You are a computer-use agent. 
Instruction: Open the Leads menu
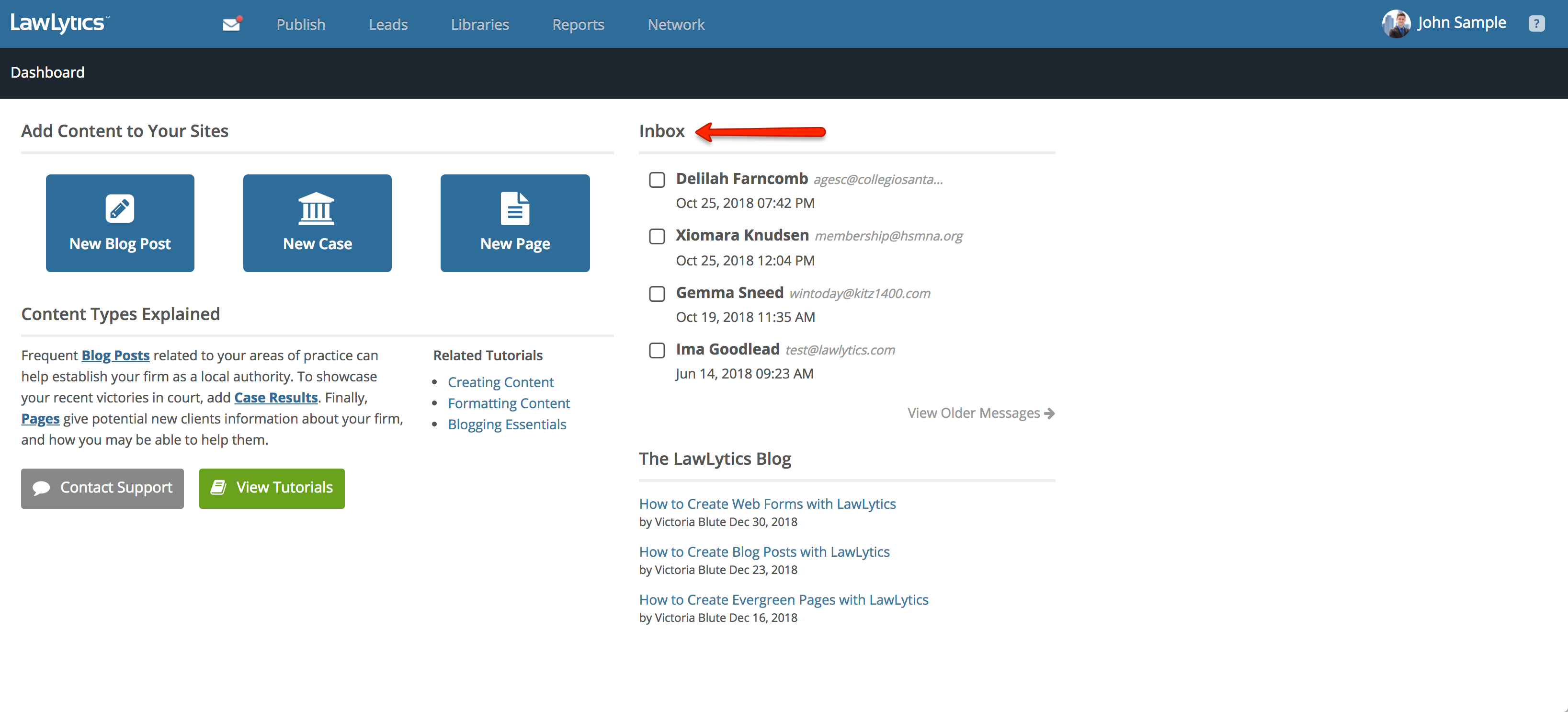[388, 24]
